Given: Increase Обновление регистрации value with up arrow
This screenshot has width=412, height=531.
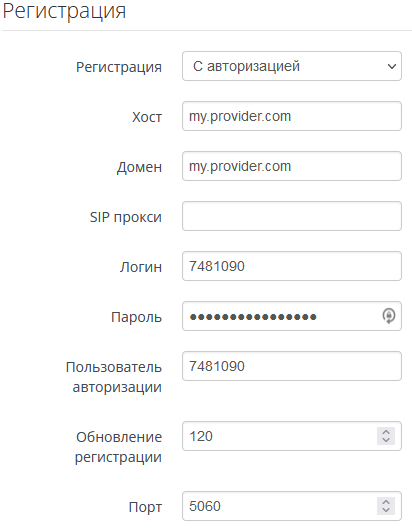Looking at the screenshot, I should [x=386, y=432].
